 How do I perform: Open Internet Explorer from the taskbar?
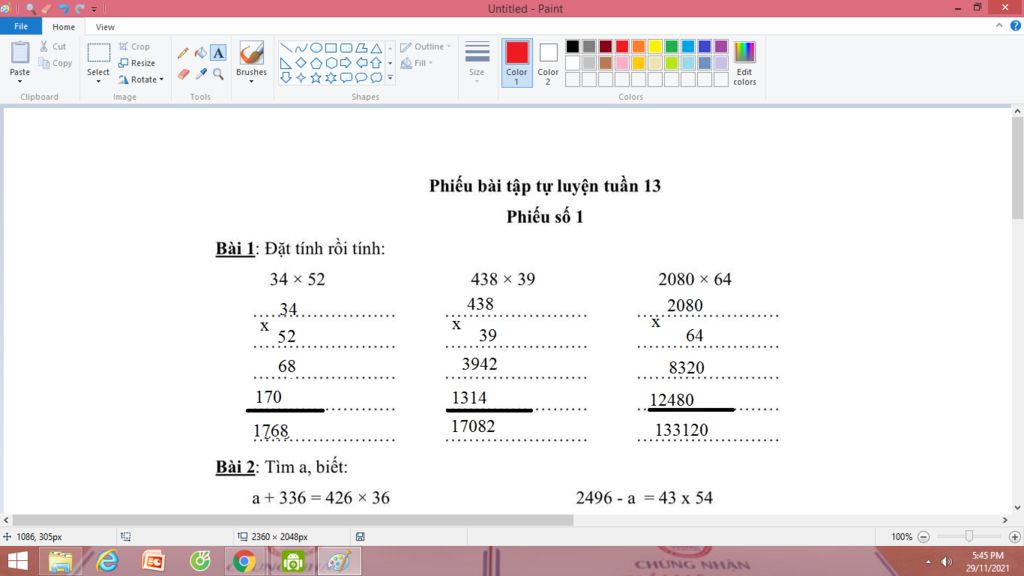tap(108, 561)
